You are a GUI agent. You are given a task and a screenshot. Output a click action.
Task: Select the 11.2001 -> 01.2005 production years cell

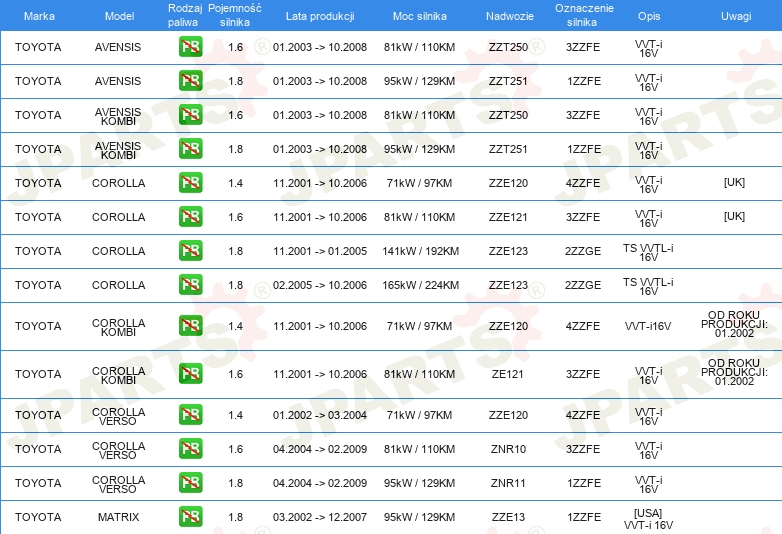pos(320,251)
